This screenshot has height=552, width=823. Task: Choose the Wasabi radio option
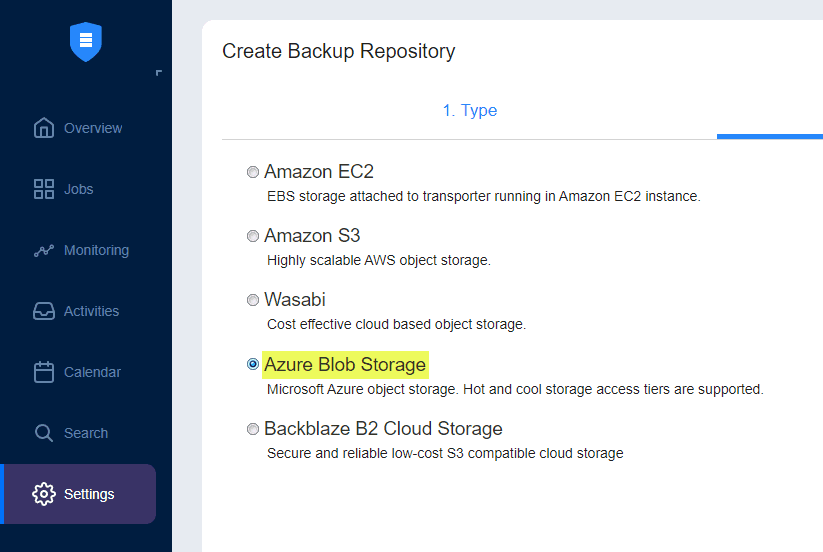253,300
